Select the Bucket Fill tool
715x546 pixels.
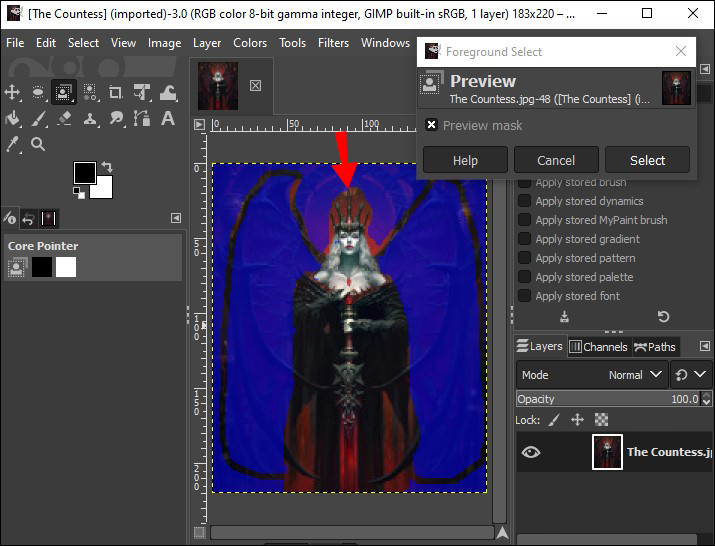click(13, 118)
